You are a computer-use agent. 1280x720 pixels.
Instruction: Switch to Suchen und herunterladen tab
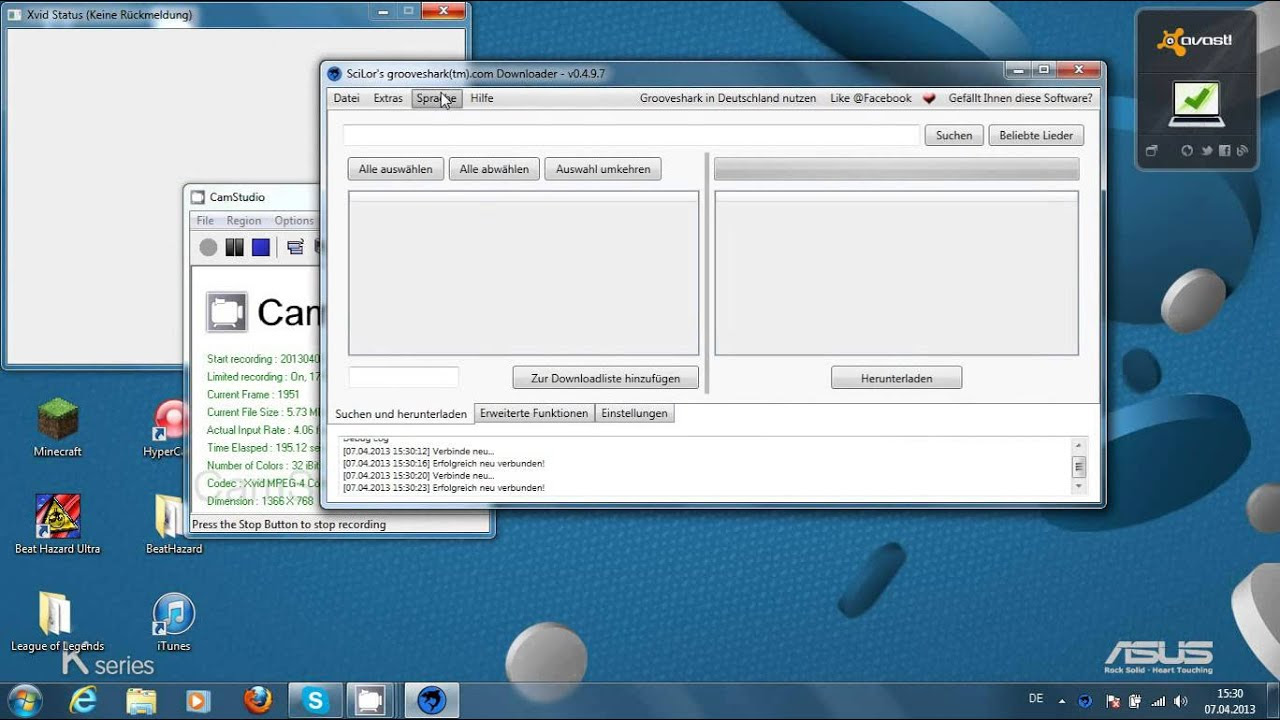tap(401, 414)
